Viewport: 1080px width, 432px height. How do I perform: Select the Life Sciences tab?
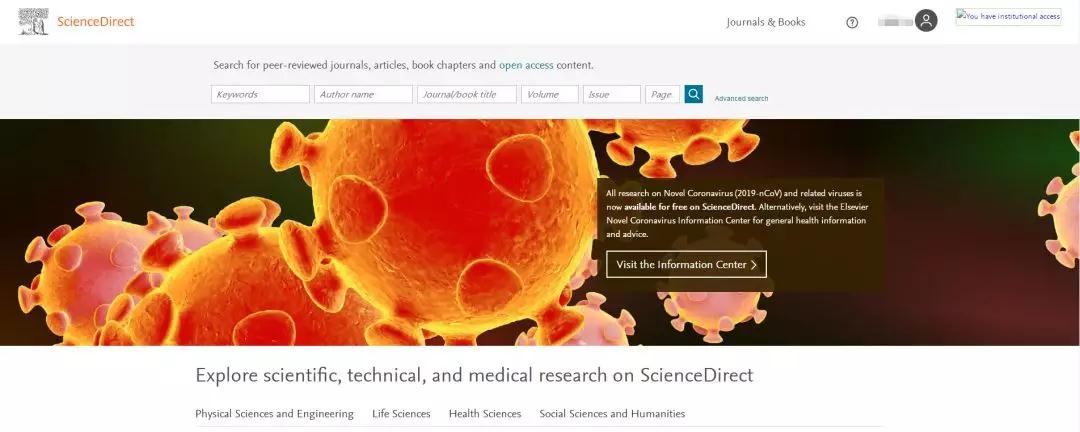click(401, 414)
